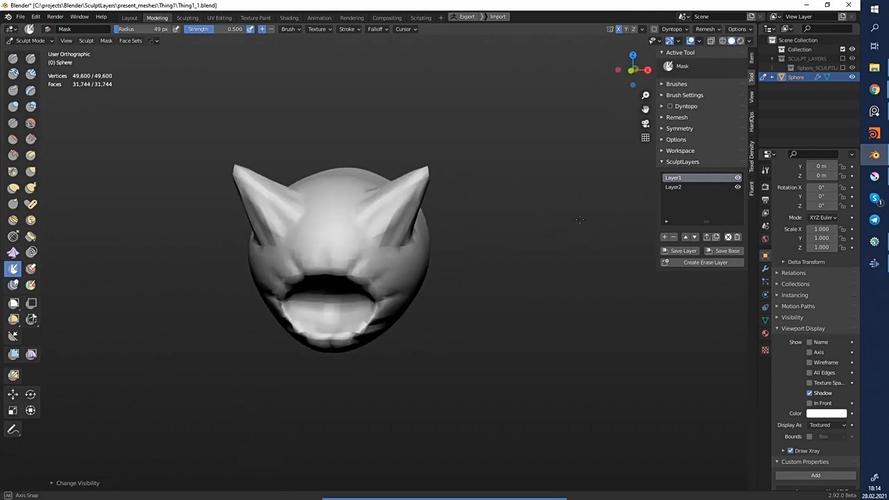The height and width of the screenshot is (500, 889).
Task: Click the Save Base button
Action: tap(724, 251)
